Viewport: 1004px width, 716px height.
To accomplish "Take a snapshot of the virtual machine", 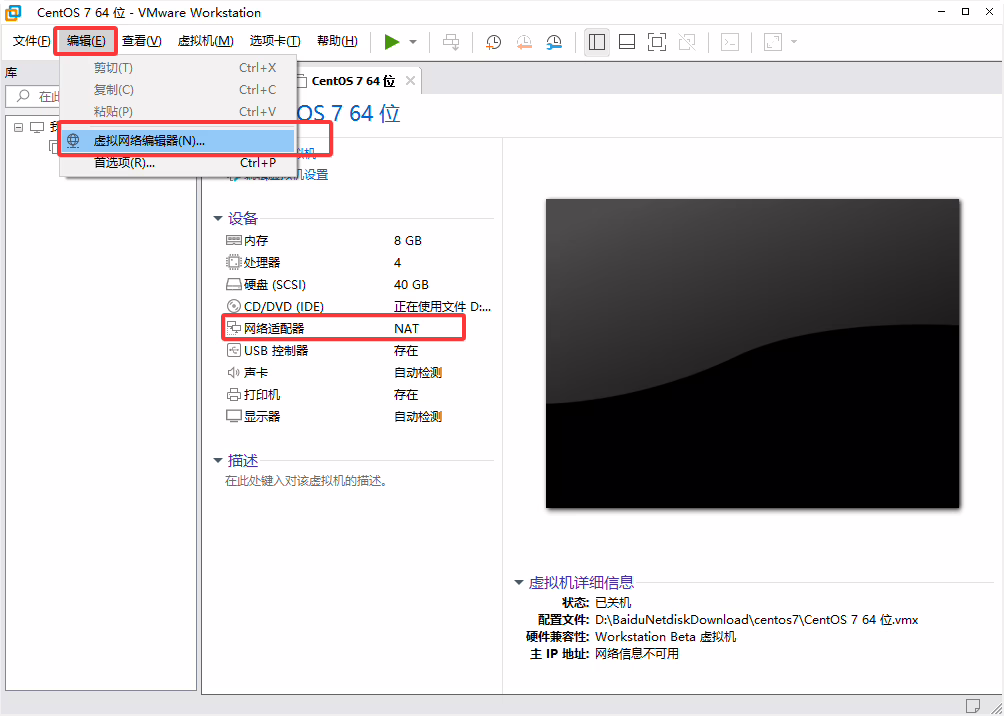I will click(491, 41).
